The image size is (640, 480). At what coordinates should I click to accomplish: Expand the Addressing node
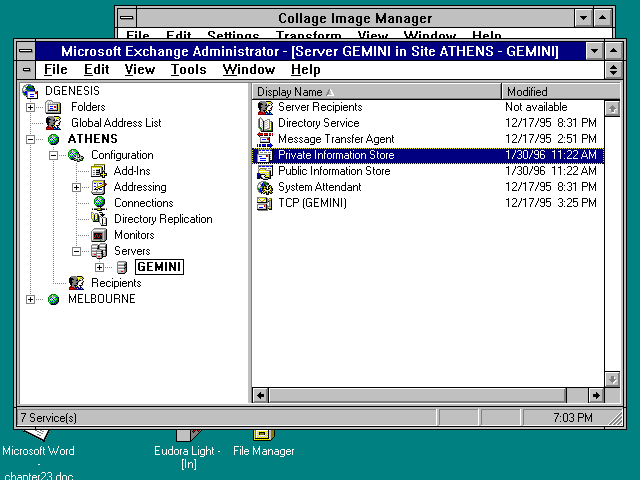tap(76, 187)
